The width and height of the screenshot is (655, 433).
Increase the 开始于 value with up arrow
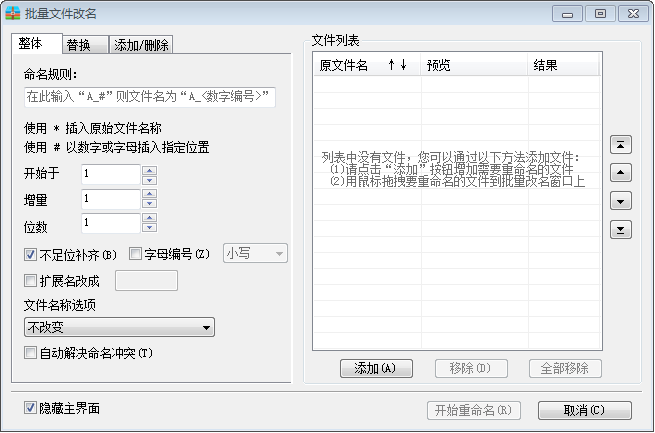pos(150,170)
